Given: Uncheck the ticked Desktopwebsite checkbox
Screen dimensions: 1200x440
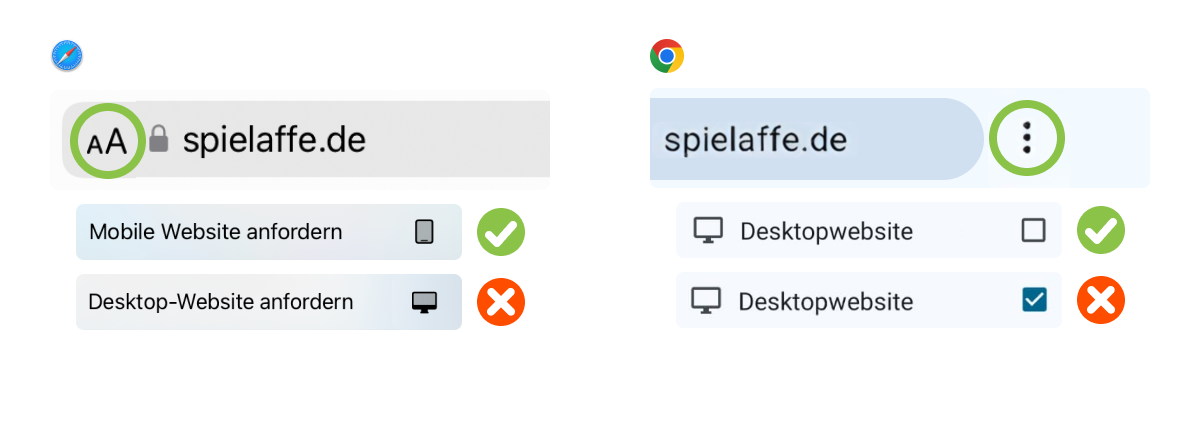Looking at the screenshot, I should point(1034,299).
